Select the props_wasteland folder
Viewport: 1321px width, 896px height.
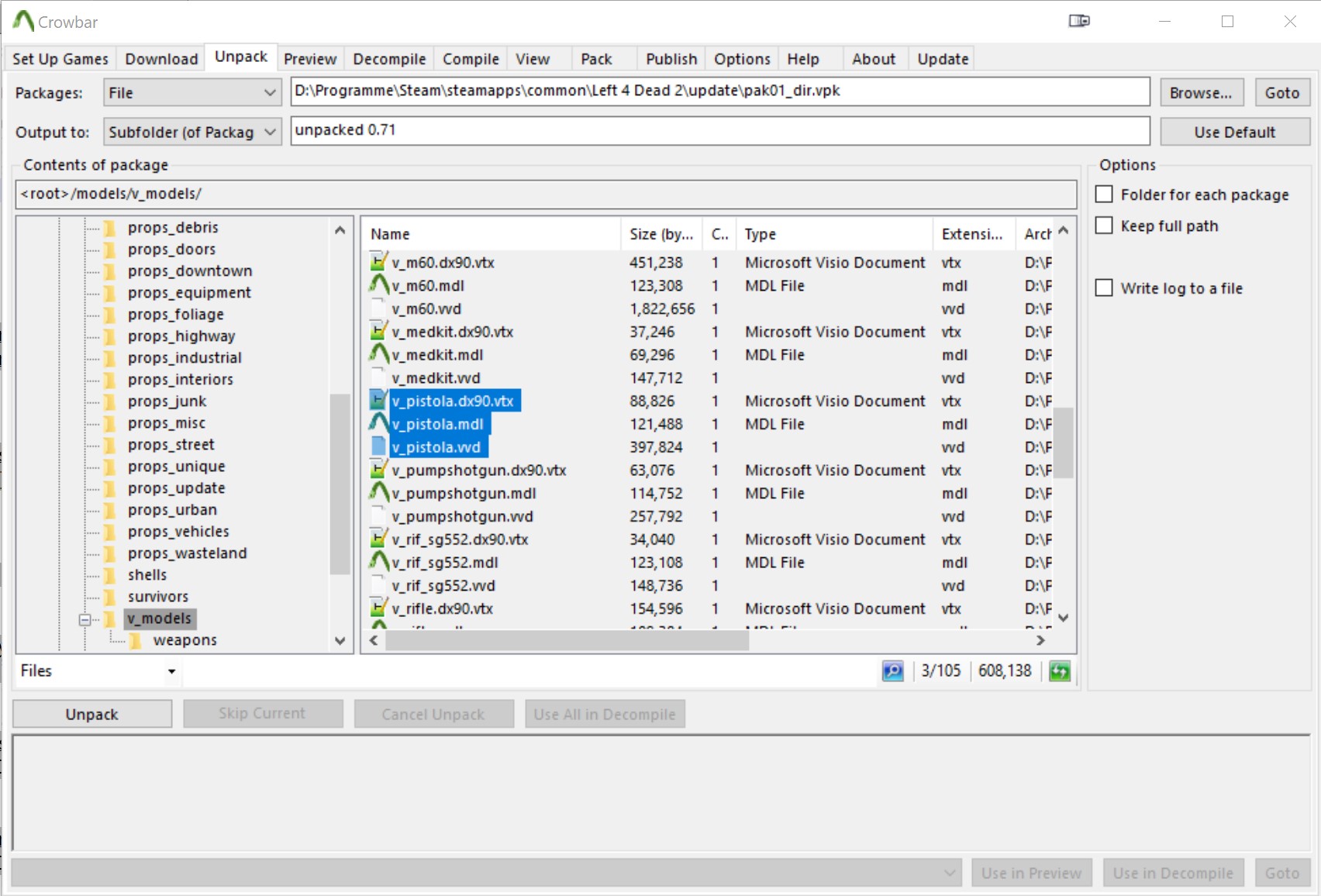pos(187,553)
